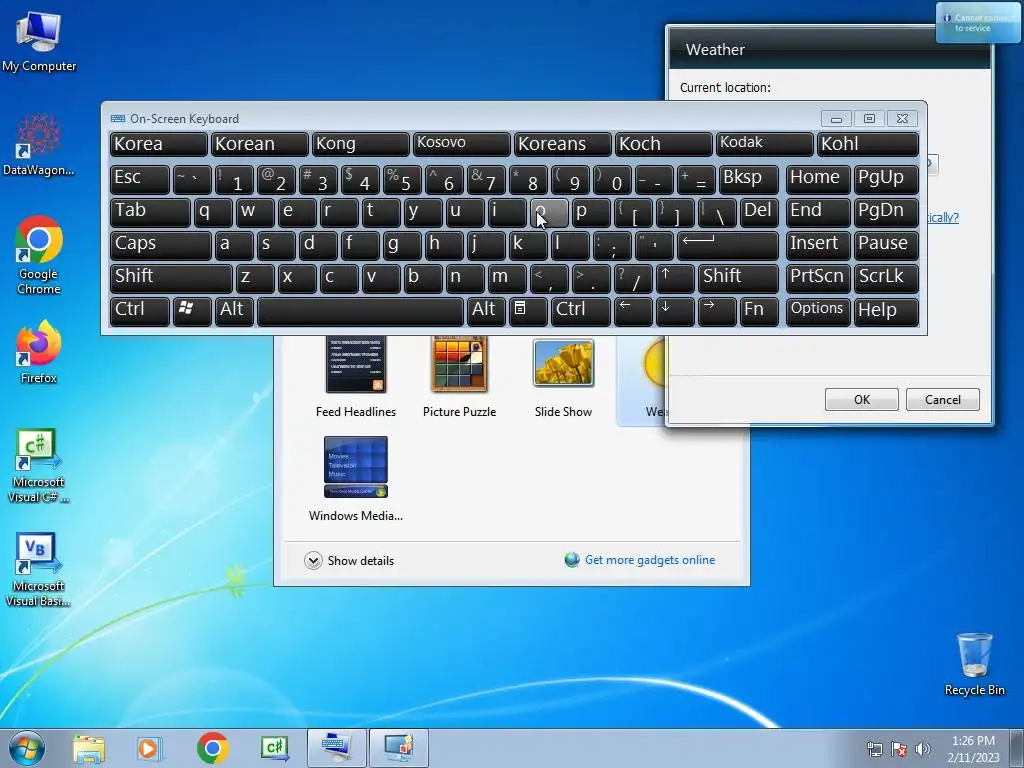Toggle the left Ctrl key
The height and width of the screenshot is (768, 1024).
click(x=140, y=310)
